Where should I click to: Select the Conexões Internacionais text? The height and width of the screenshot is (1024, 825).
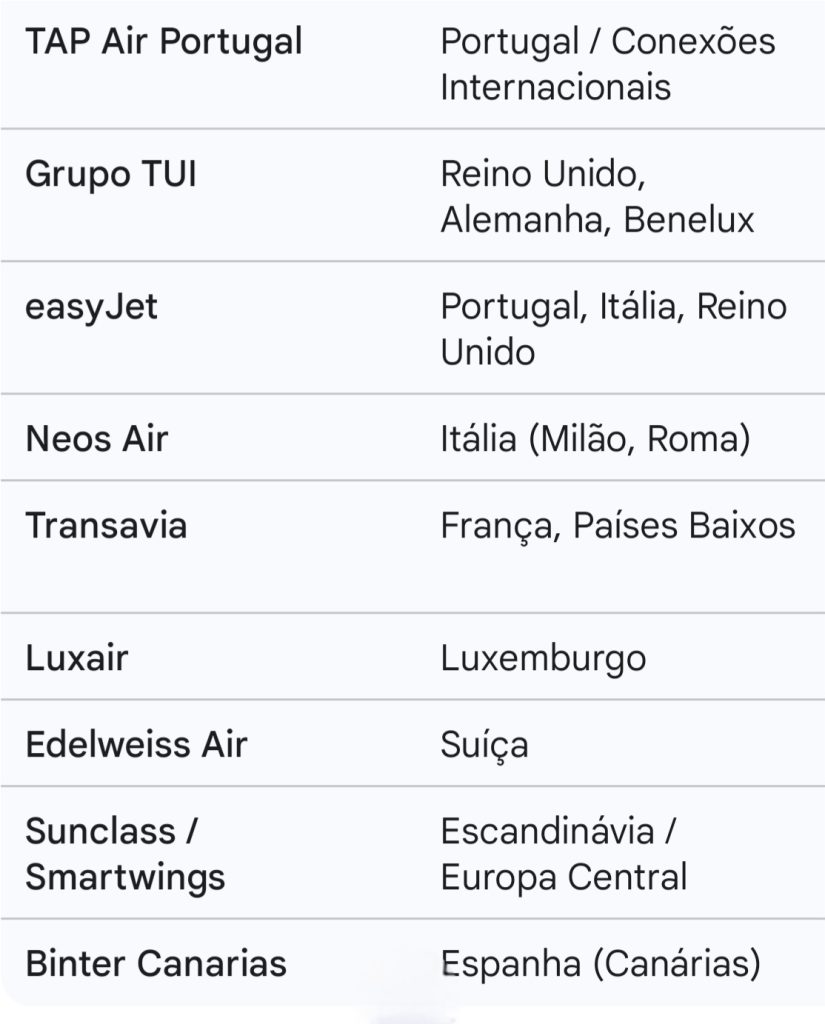pyautogui.click(x=607, y=64)
